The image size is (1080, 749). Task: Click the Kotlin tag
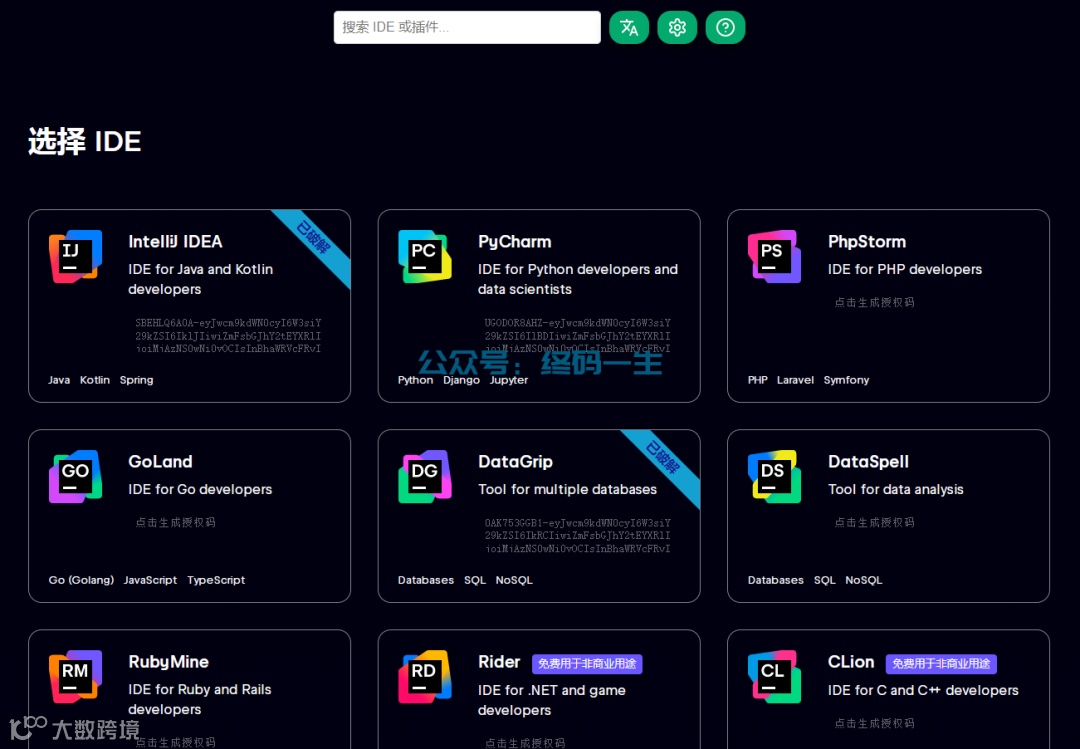click(95, 380)
